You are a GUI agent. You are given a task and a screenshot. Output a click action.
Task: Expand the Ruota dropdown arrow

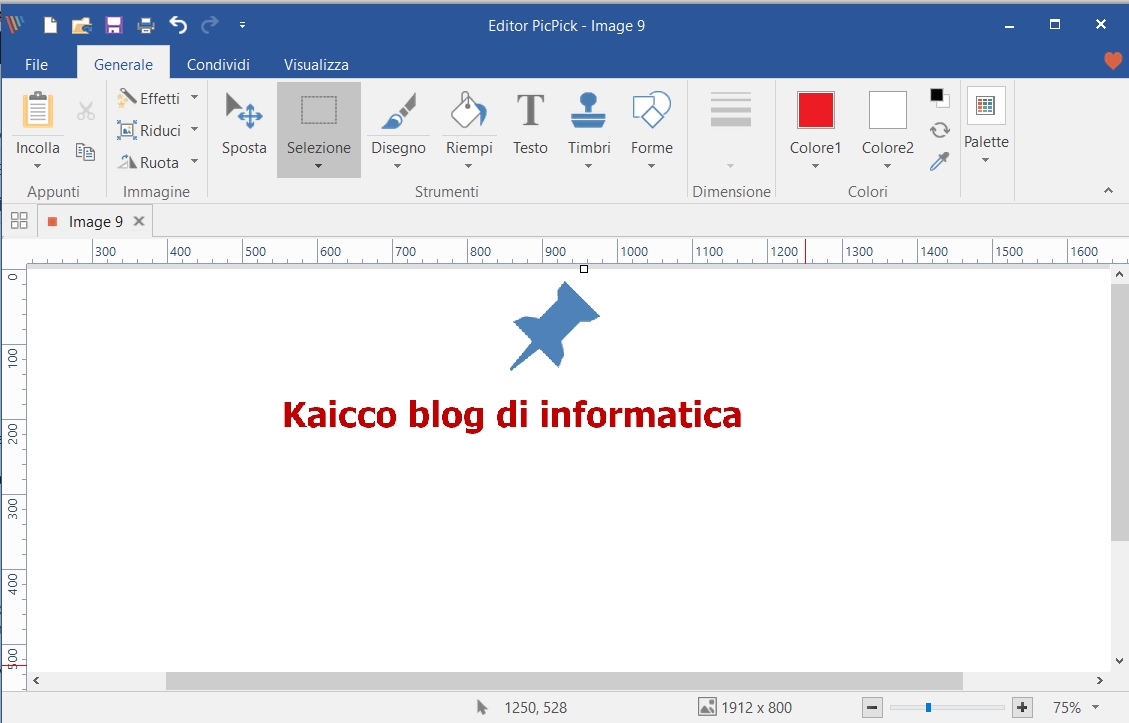pyautogui.click(x=194, y=161)
